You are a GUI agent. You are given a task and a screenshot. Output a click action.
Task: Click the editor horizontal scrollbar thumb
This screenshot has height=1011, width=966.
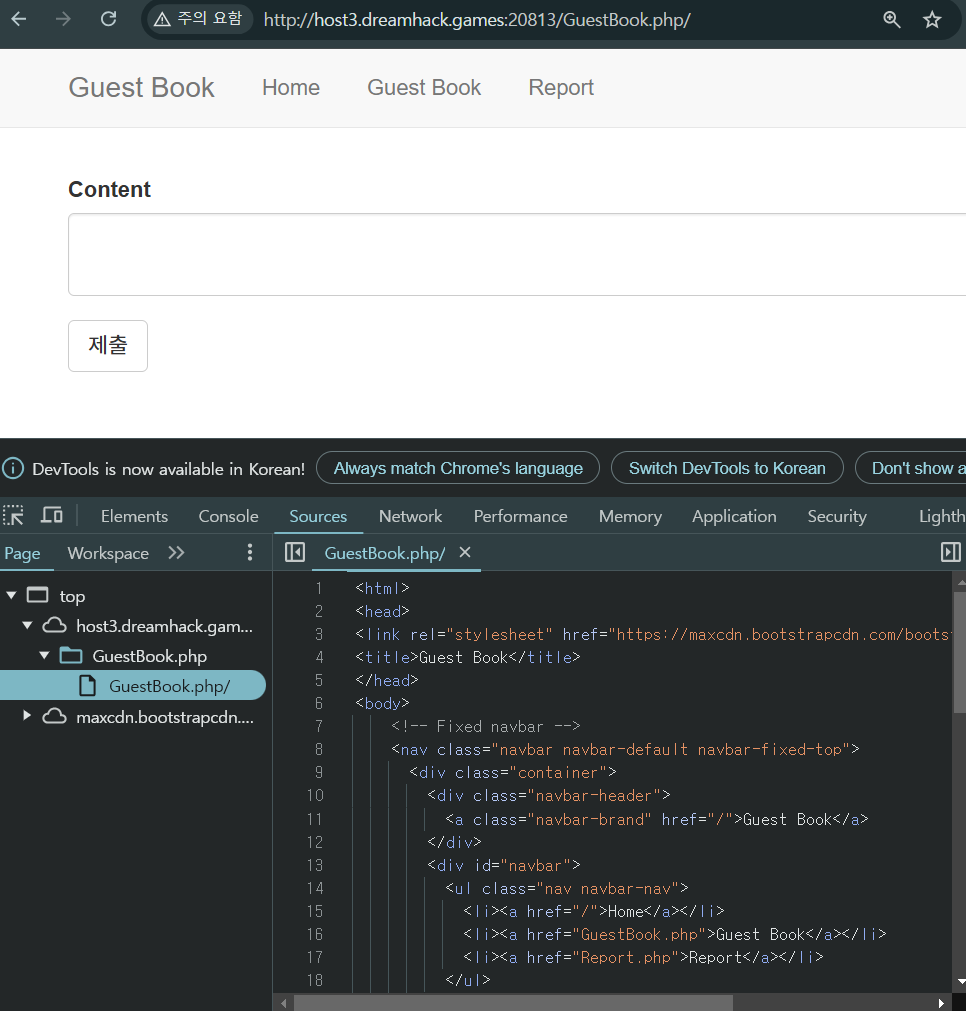pyautogui.click(x=513, y=1003)
